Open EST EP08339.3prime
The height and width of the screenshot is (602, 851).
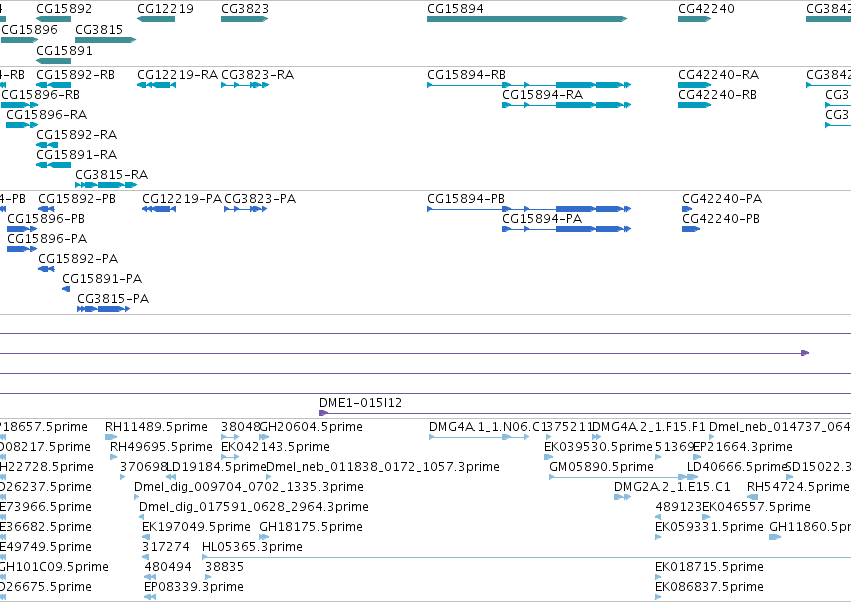click(x=194, y=587)
